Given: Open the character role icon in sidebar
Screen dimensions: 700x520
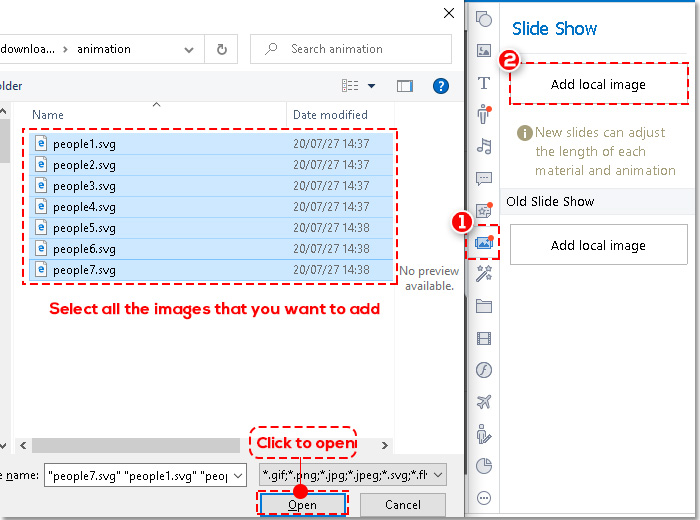Looking at the screenshot, I should click(x=484, y=114).
